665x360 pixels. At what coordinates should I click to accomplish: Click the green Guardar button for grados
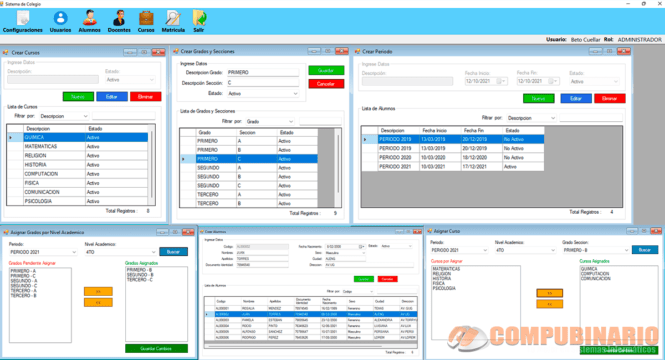[x=326, y=70]
